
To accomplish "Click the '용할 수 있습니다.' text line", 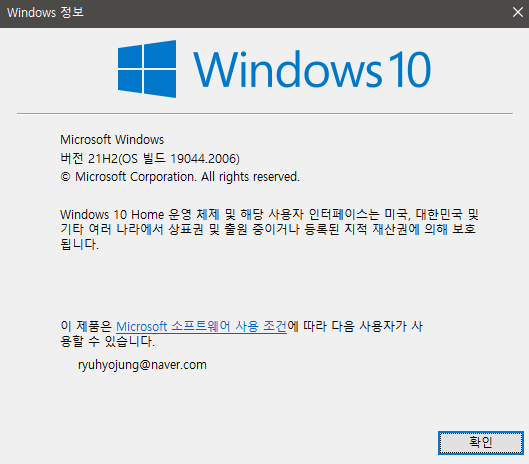I will [107, 342].
